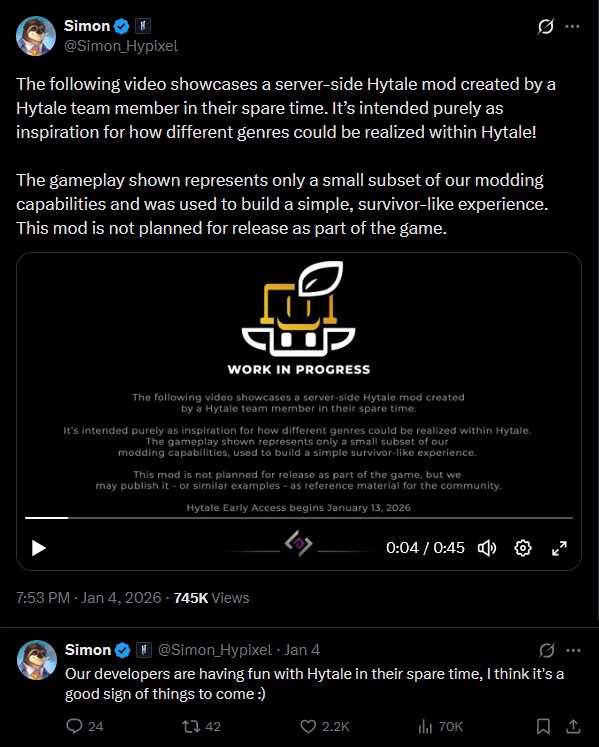Bookmark the reply post
This screenshot has width=599, height=747.
coord(543,726)
